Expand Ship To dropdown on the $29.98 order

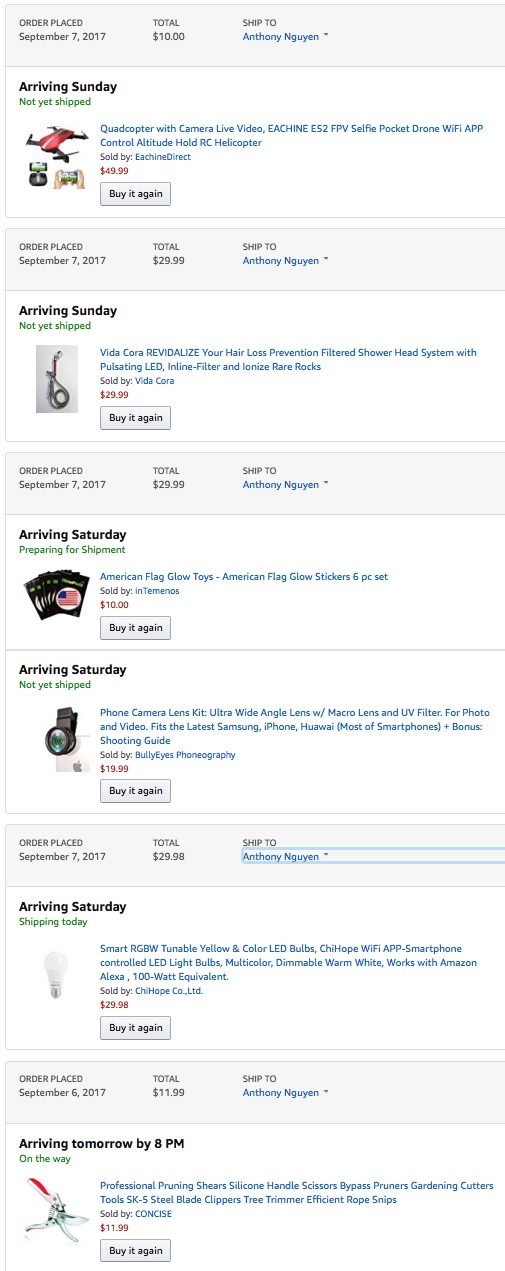click(286, 857)
